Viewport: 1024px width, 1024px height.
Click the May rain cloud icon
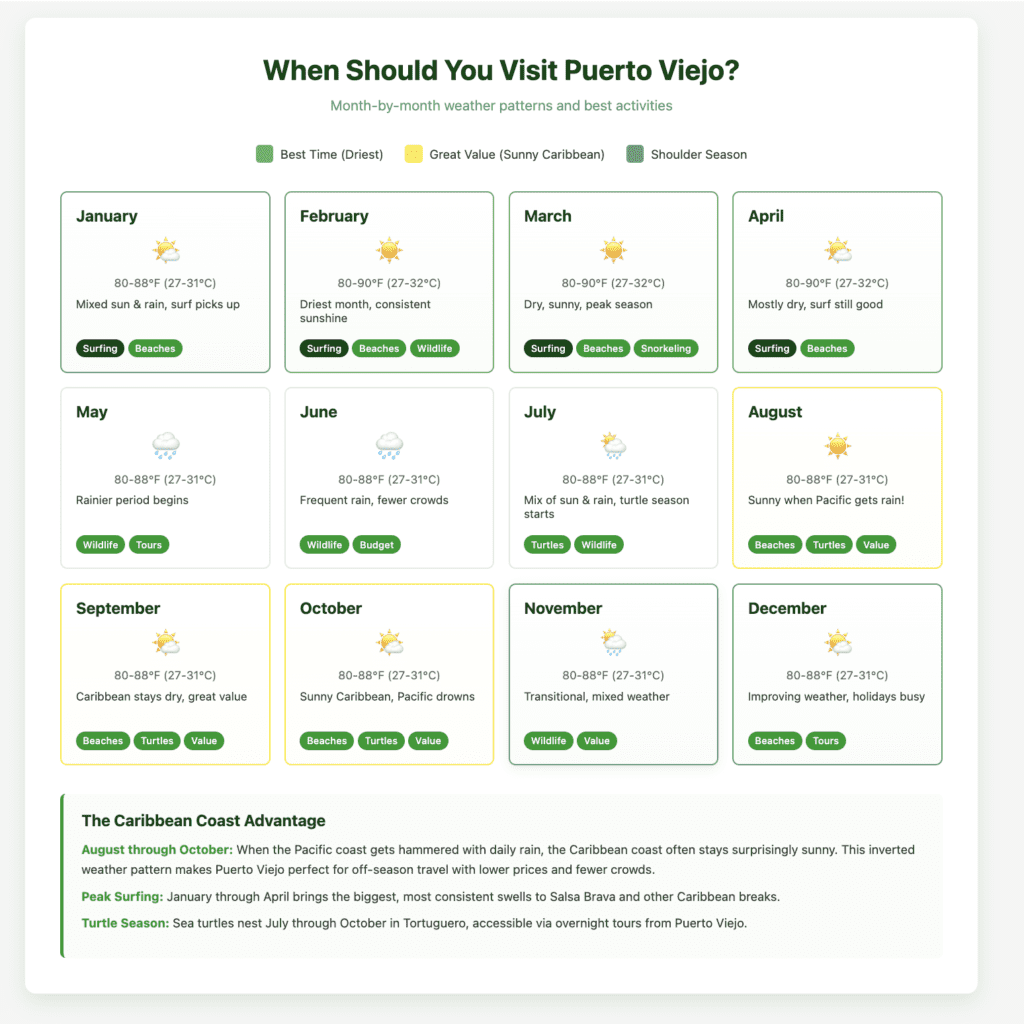[x=165, y=446]
